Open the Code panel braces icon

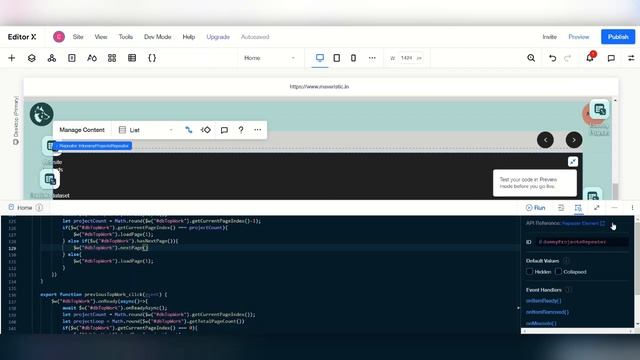152,58
